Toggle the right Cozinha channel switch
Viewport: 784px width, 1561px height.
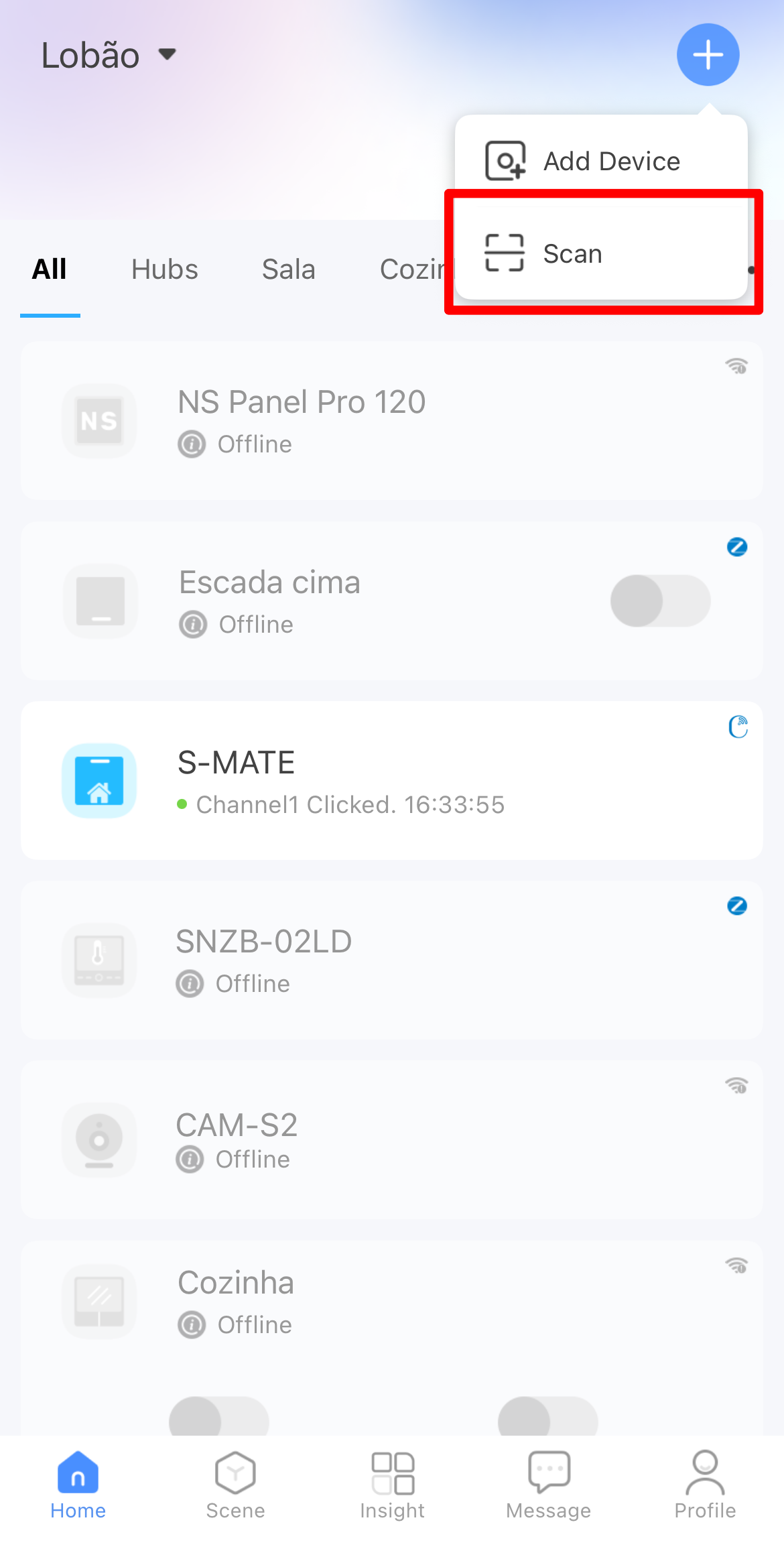548,1416
